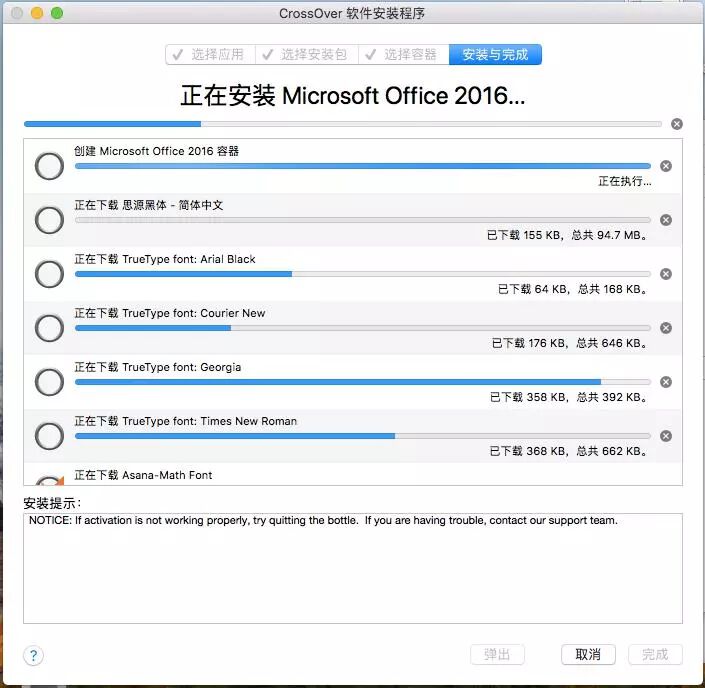Viewport: 705px width, 688px height.
Task: Go to the 选择应用 step tab
Action: click(x=210, y=54)
